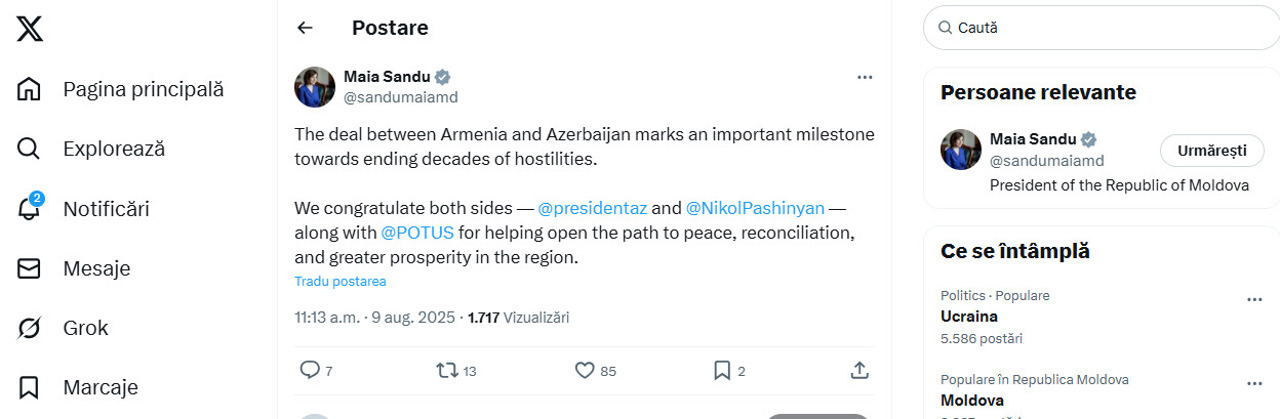Click the X logo icon
This screenshot has height=419, width=1280.
tap(30, 29)
